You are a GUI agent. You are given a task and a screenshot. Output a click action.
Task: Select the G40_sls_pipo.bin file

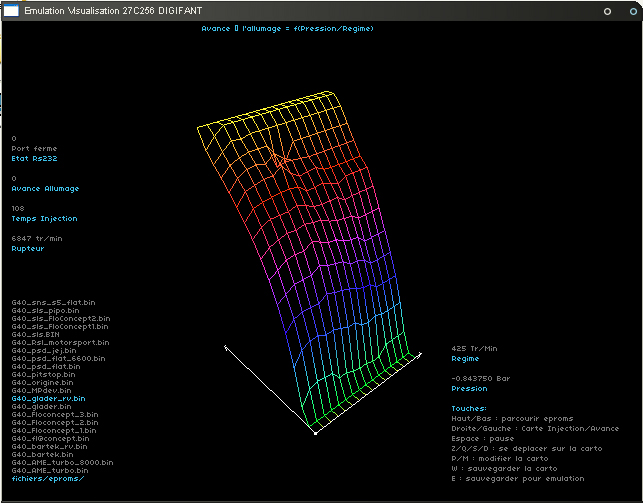click(46, 310)
